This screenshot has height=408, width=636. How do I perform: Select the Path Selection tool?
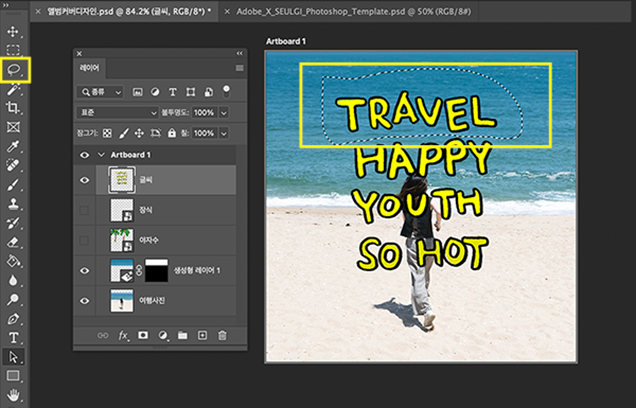coord(13,357)
